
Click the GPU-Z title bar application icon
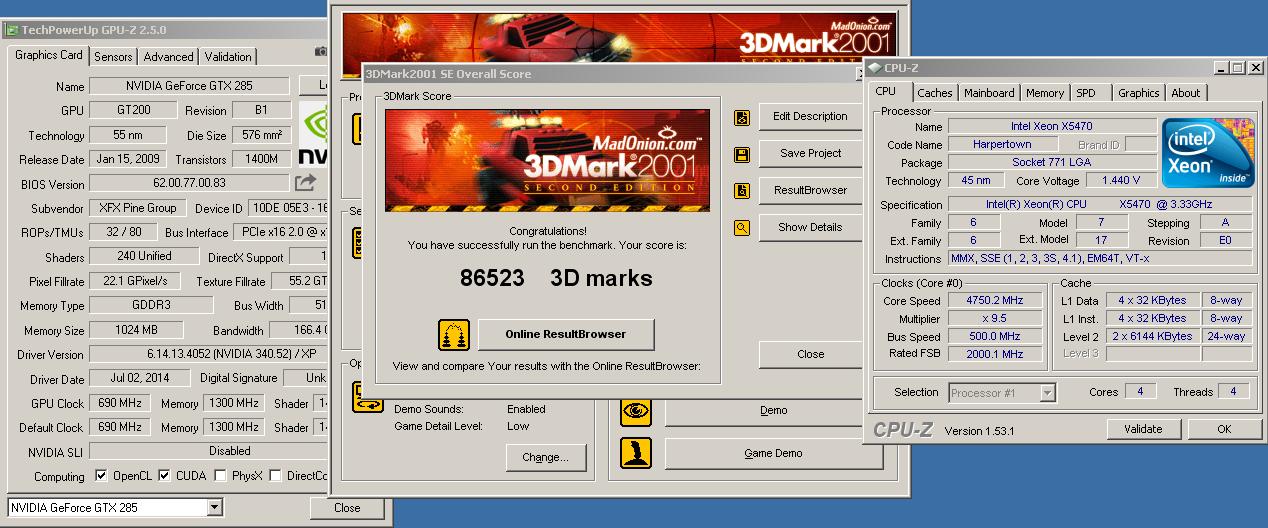tap(11, 29)
